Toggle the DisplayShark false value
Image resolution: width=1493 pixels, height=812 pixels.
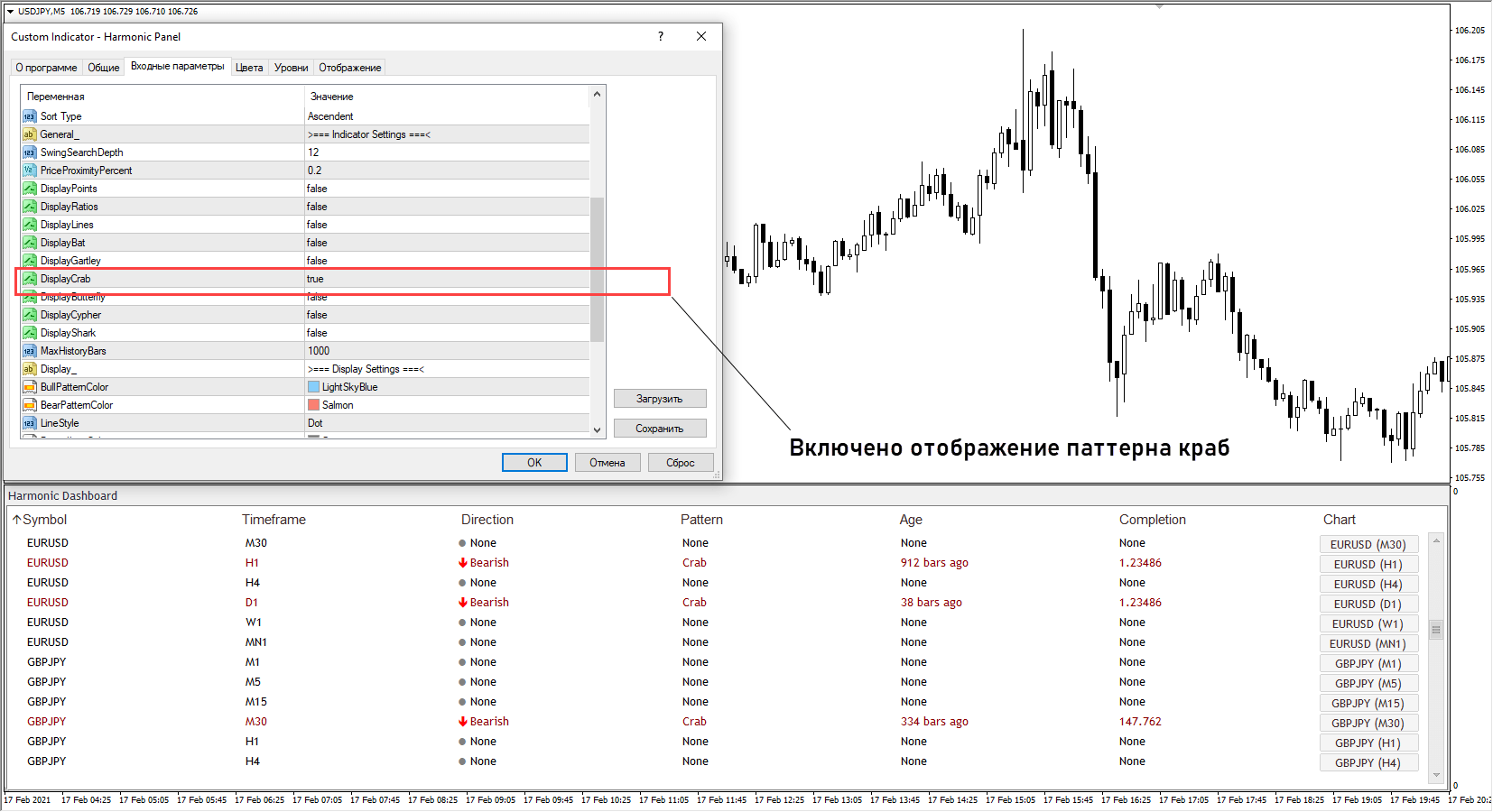click(446, 333)
